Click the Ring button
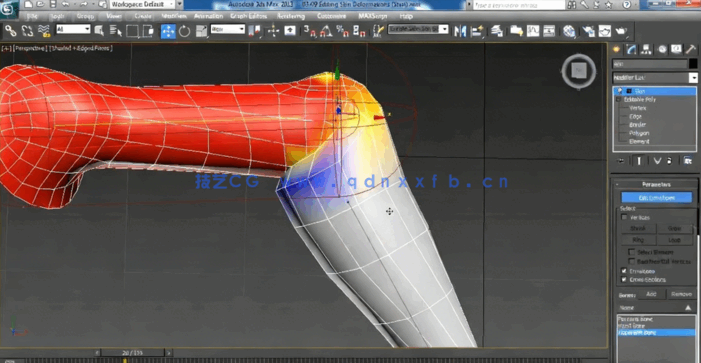 pos(638,240)
